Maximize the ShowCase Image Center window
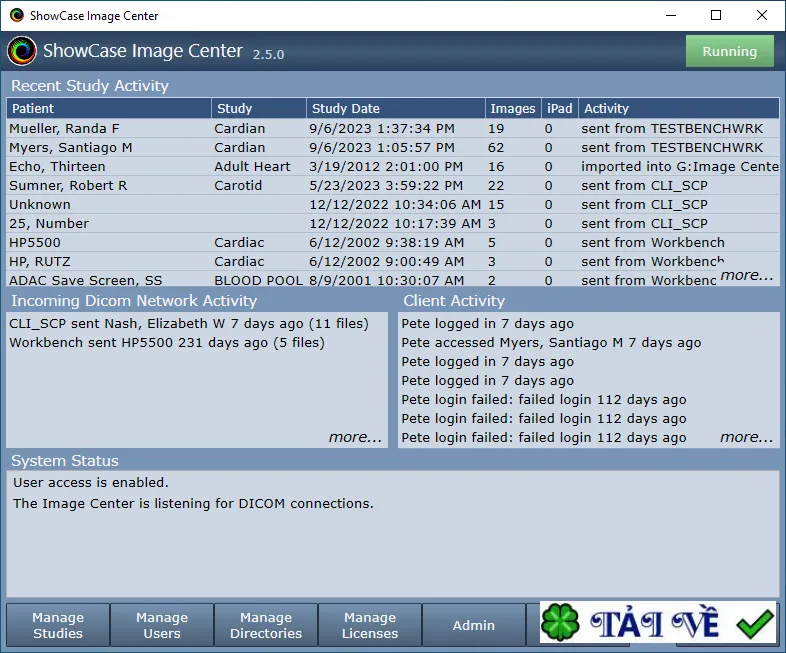The width and height of the screenshot is (786, 653). pyautogui.click(x=716, y=15)
